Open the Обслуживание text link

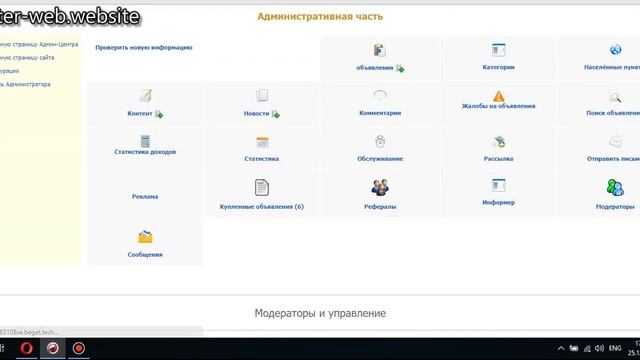click(380, 158)
